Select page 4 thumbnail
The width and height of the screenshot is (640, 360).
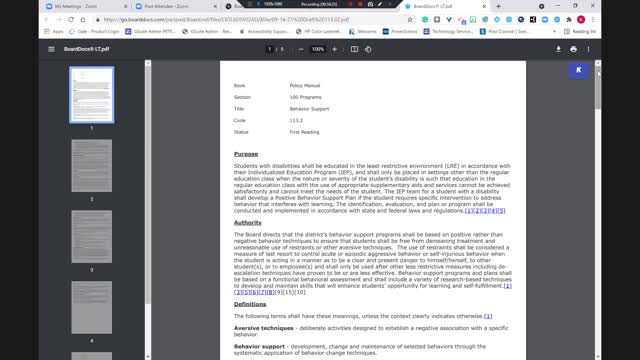pos(91,307)
